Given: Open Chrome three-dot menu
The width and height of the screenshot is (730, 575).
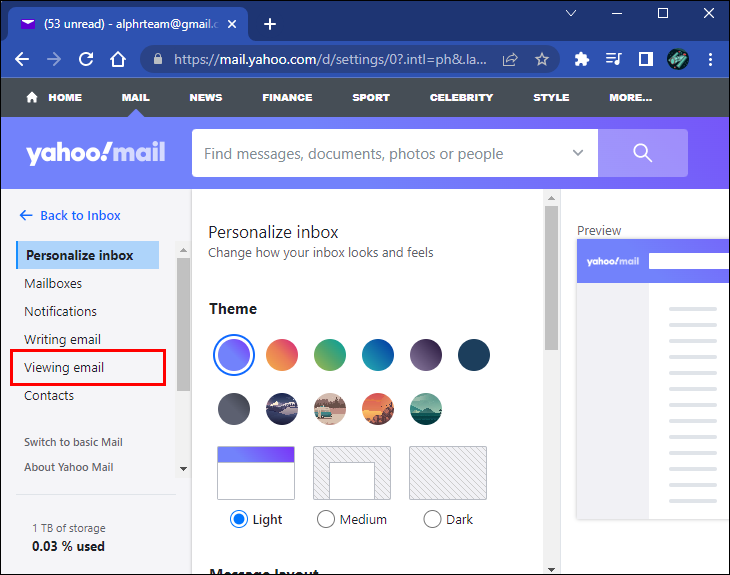Looking at the screenshot, I should pos(710,59).
